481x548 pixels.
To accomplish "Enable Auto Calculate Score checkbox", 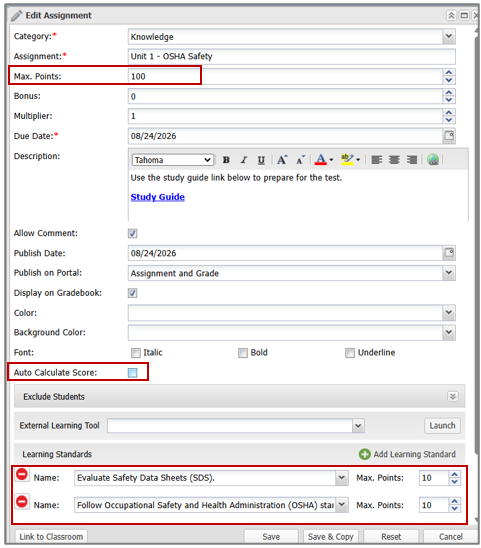I will tap(132, 373).
